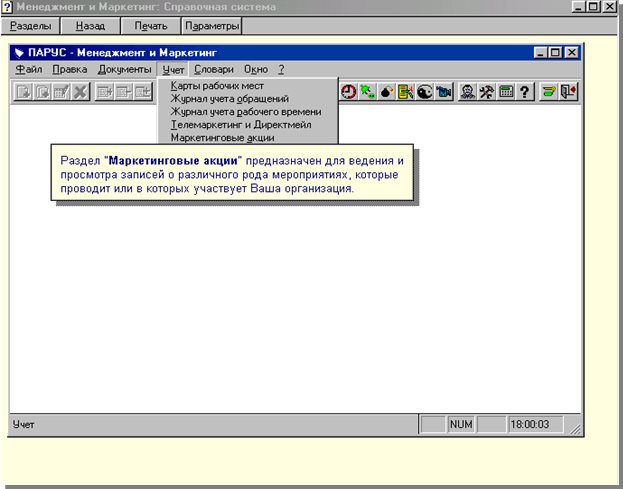
Task: Click the Печать button in help window
Action: click(151, 26)
